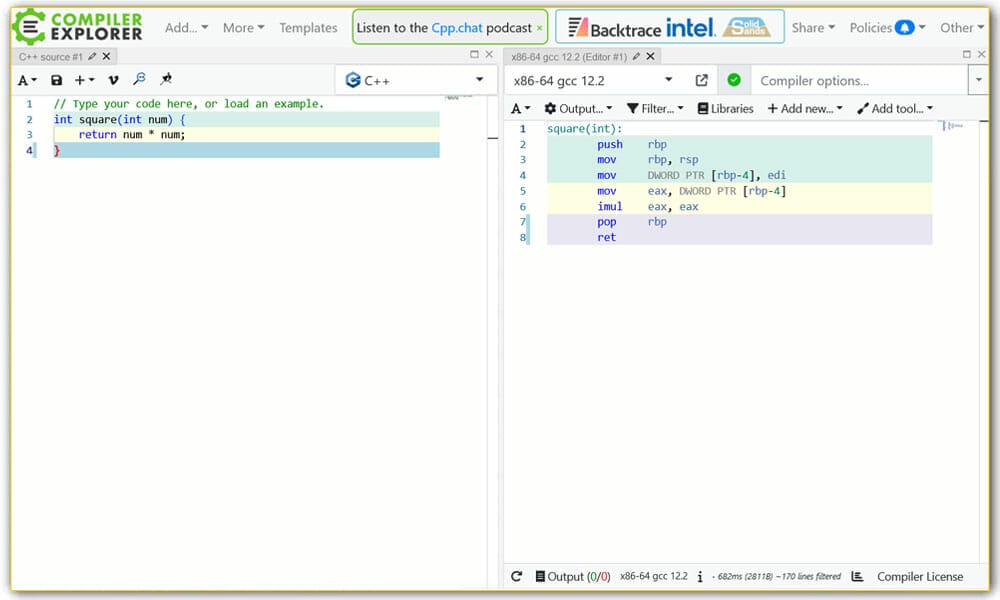This screenshot has width=1000, height=600.
Task: Open the x86-64 gcc 12.2 compiler dropdown
Action: (x=590, y=79)
